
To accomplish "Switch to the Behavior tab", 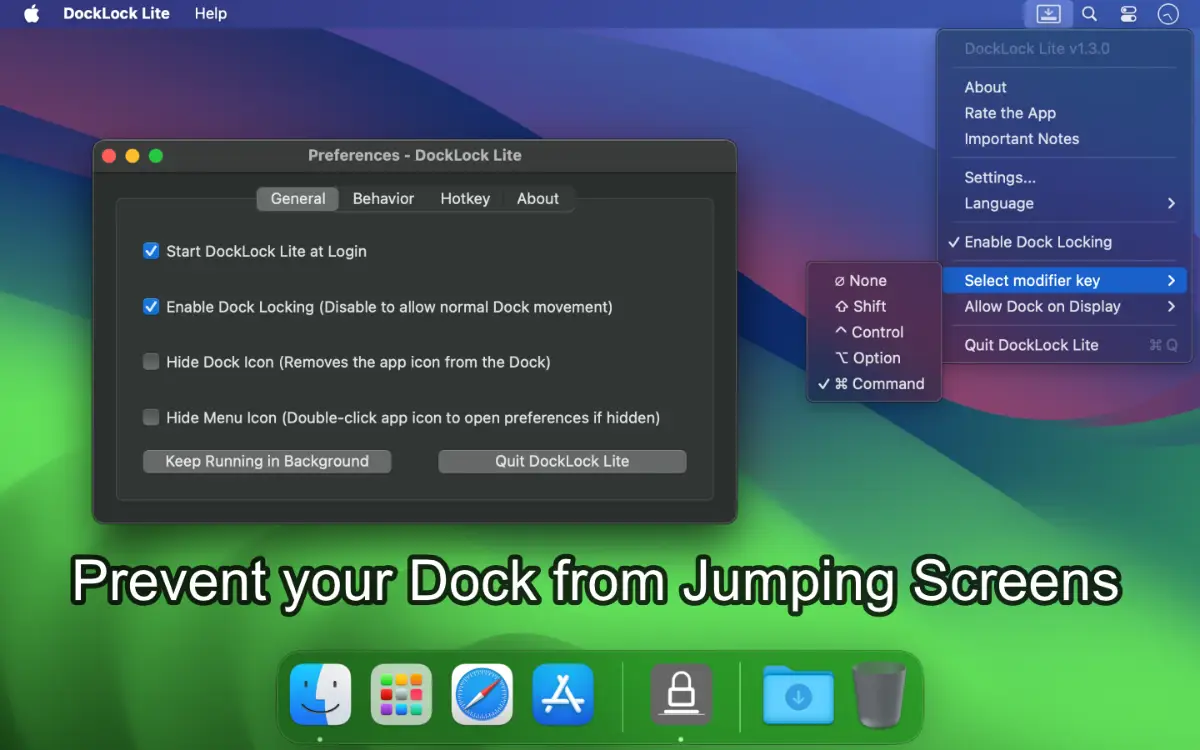I will click(383, 198).
